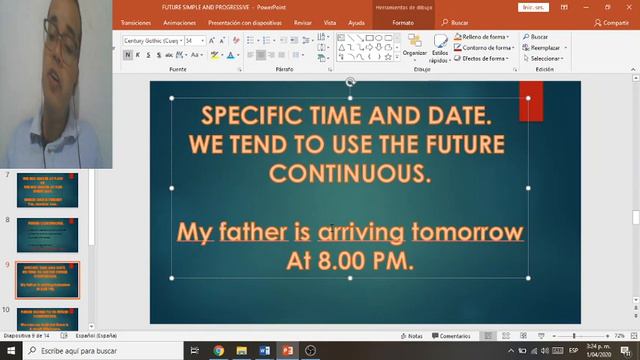This screenshot has height=360, width=640.
Task: Open the Animaciones tab
Action: tap(180, 23)
